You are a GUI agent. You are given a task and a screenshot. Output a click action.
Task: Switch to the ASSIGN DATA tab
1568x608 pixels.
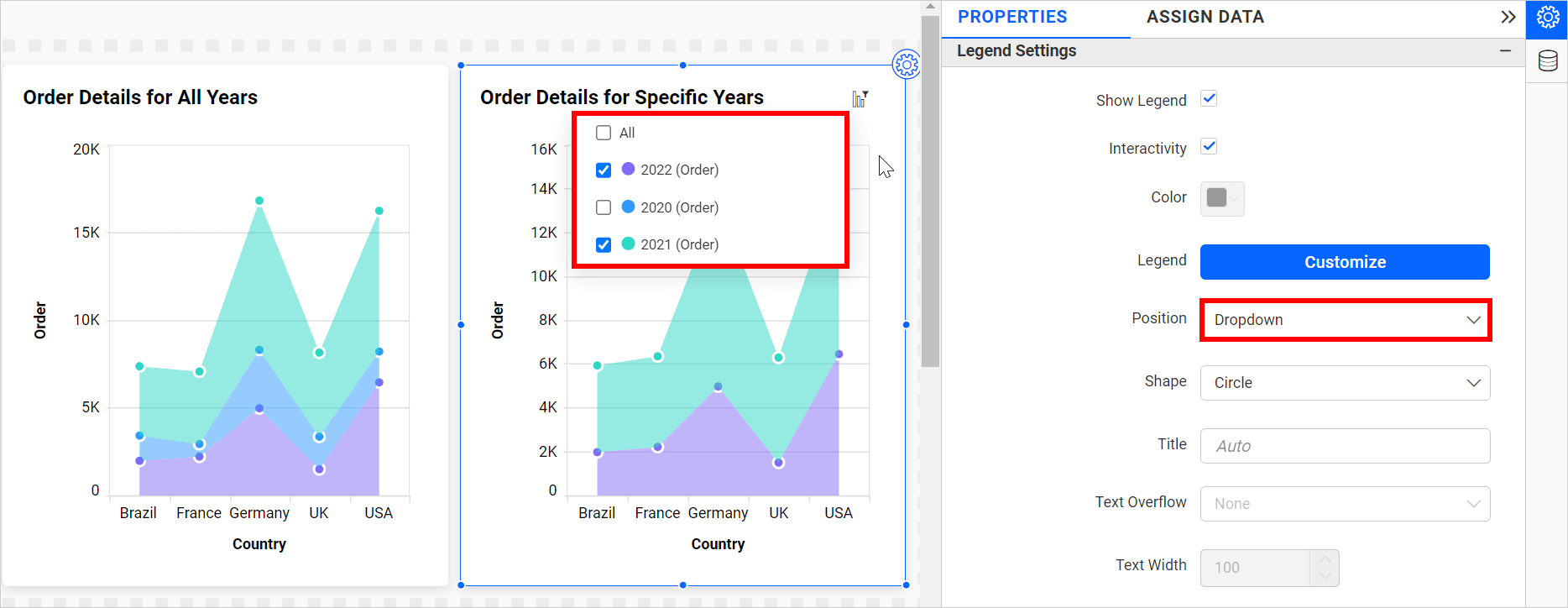[x=1205, y=17]
